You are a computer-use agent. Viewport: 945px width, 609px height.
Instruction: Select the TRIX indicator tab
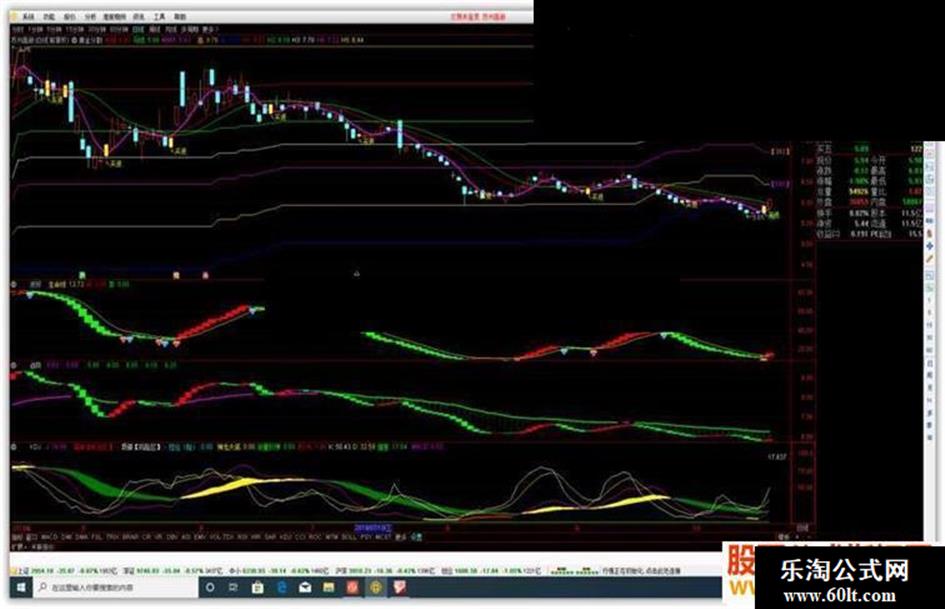point(111,536)
